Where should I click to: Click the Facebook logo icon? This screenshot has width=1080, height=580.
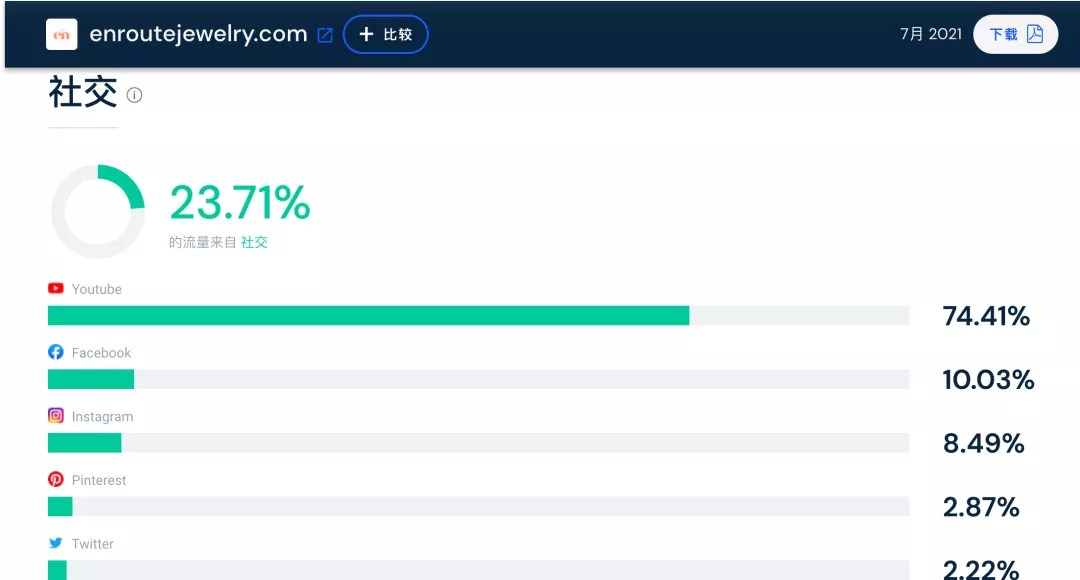pos(56,353)
